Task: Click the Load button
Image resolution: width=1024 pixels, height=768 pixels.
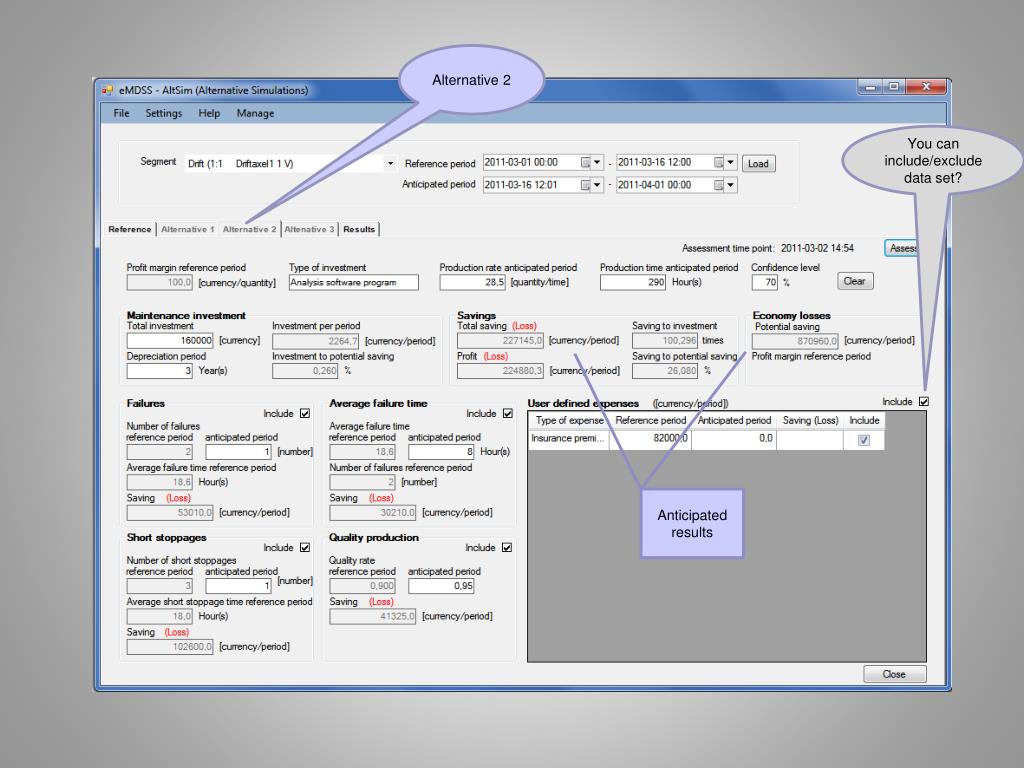Action: point(758,163)
